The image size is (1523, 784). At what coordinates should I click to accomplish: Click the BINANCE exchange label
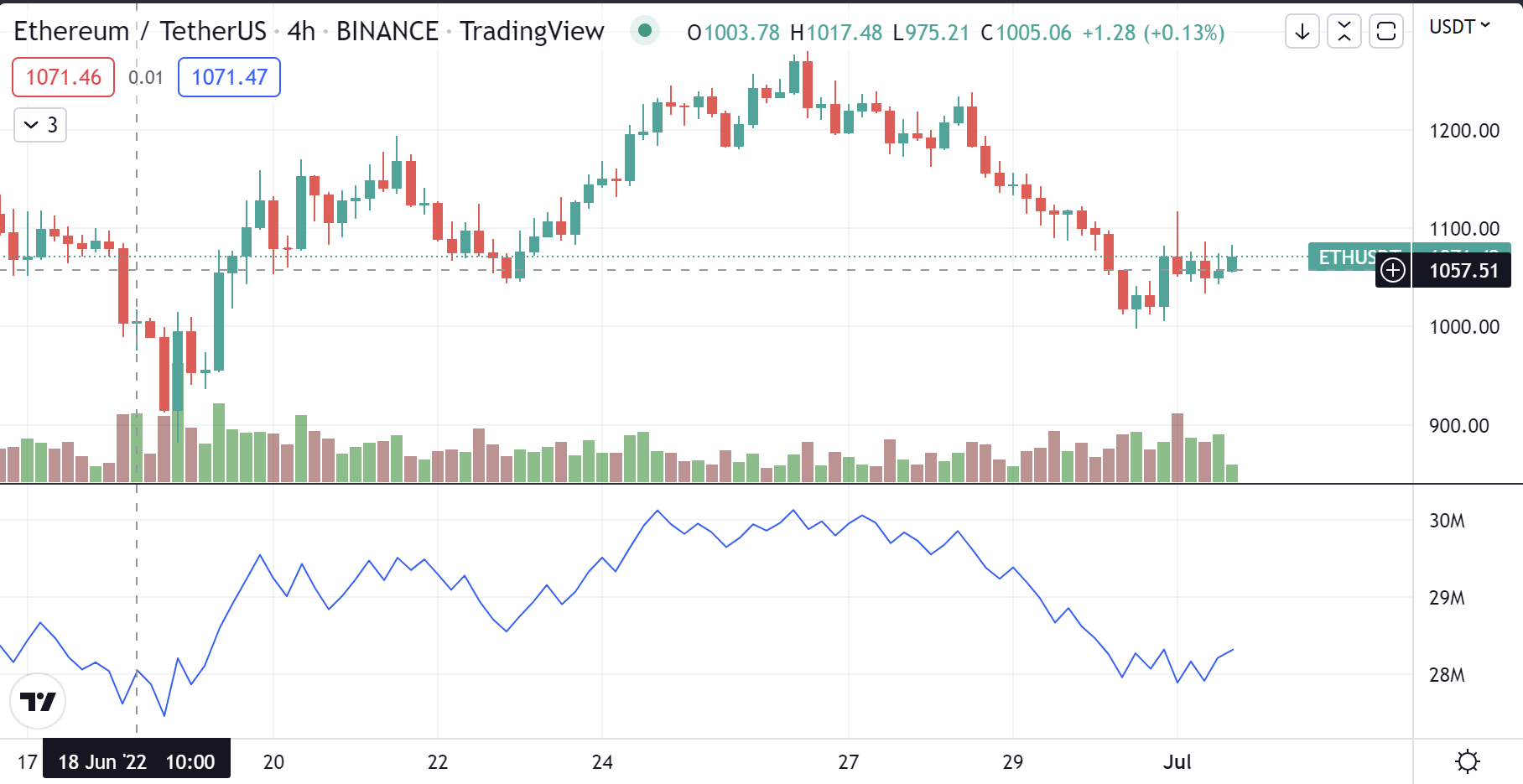coord(387,31)
